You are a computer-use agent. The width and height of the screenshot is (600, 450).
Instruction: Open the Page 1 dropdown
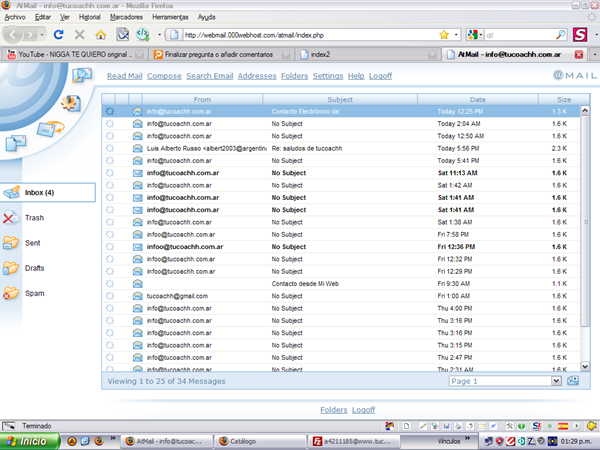pos(505,381)
